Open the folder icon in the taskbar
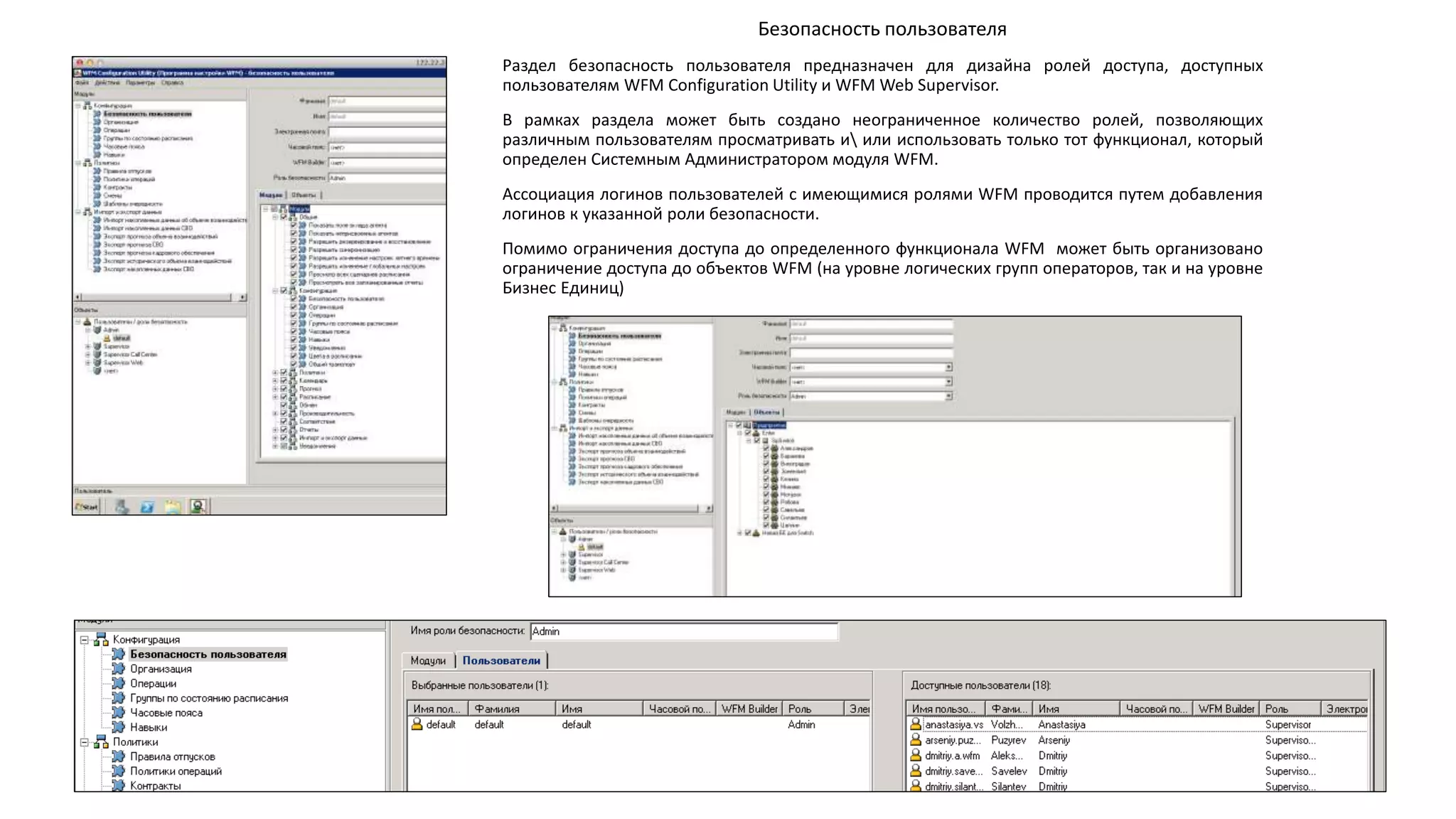1456x819 pixels. click(173, 507)
